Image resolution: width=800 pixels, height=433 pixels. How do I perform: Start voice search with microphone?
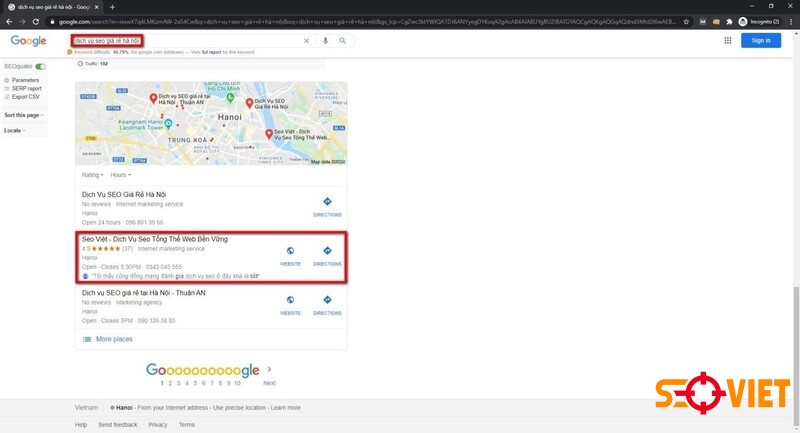(x=325, y=41)
